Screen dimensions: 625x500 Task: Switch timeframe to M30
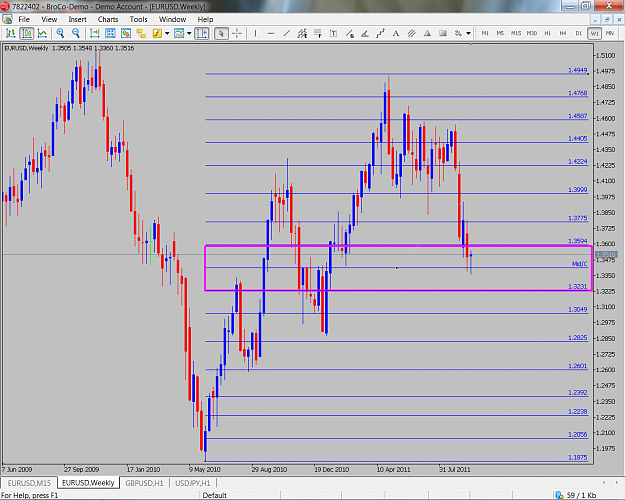click(x=532, y=33)
